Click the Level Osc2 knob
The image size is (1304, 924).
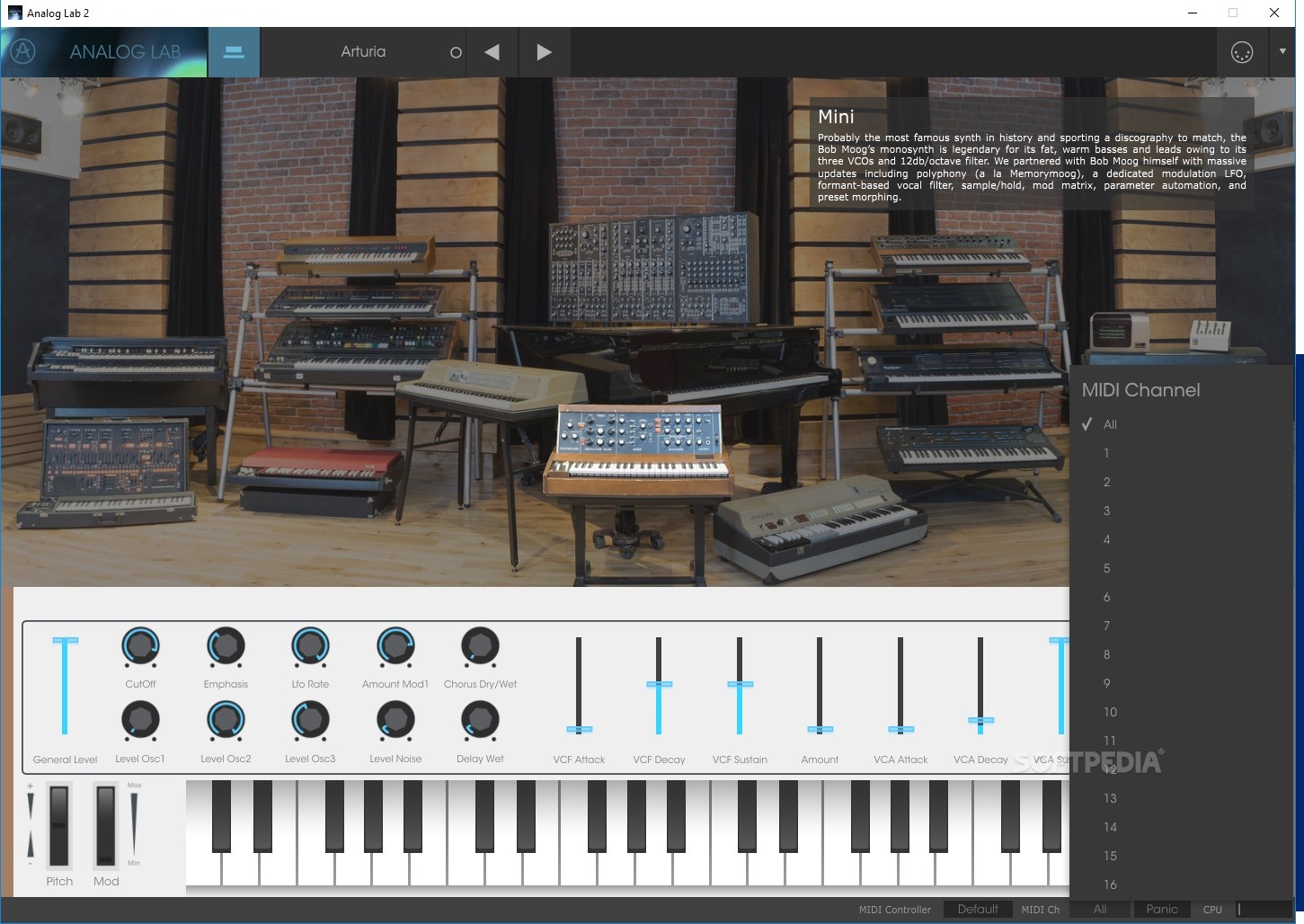226,721
